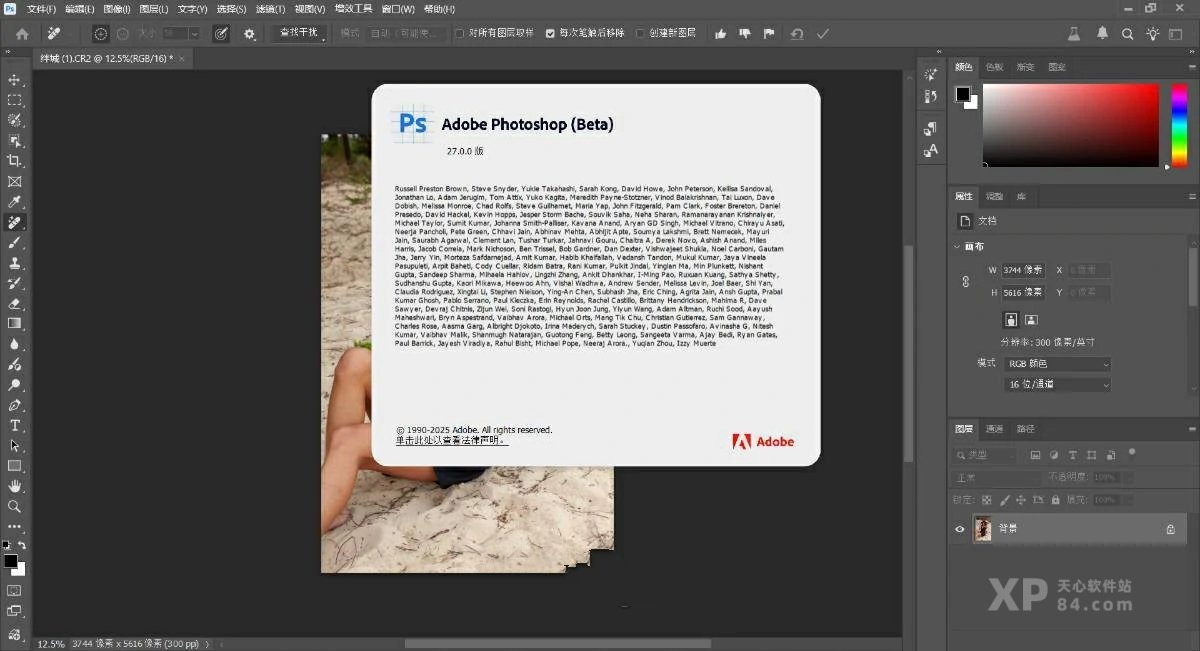This screenshot has height=651, width=1200.
Task: Click the thumbs-down feedback icon
Action: point(744,33)
